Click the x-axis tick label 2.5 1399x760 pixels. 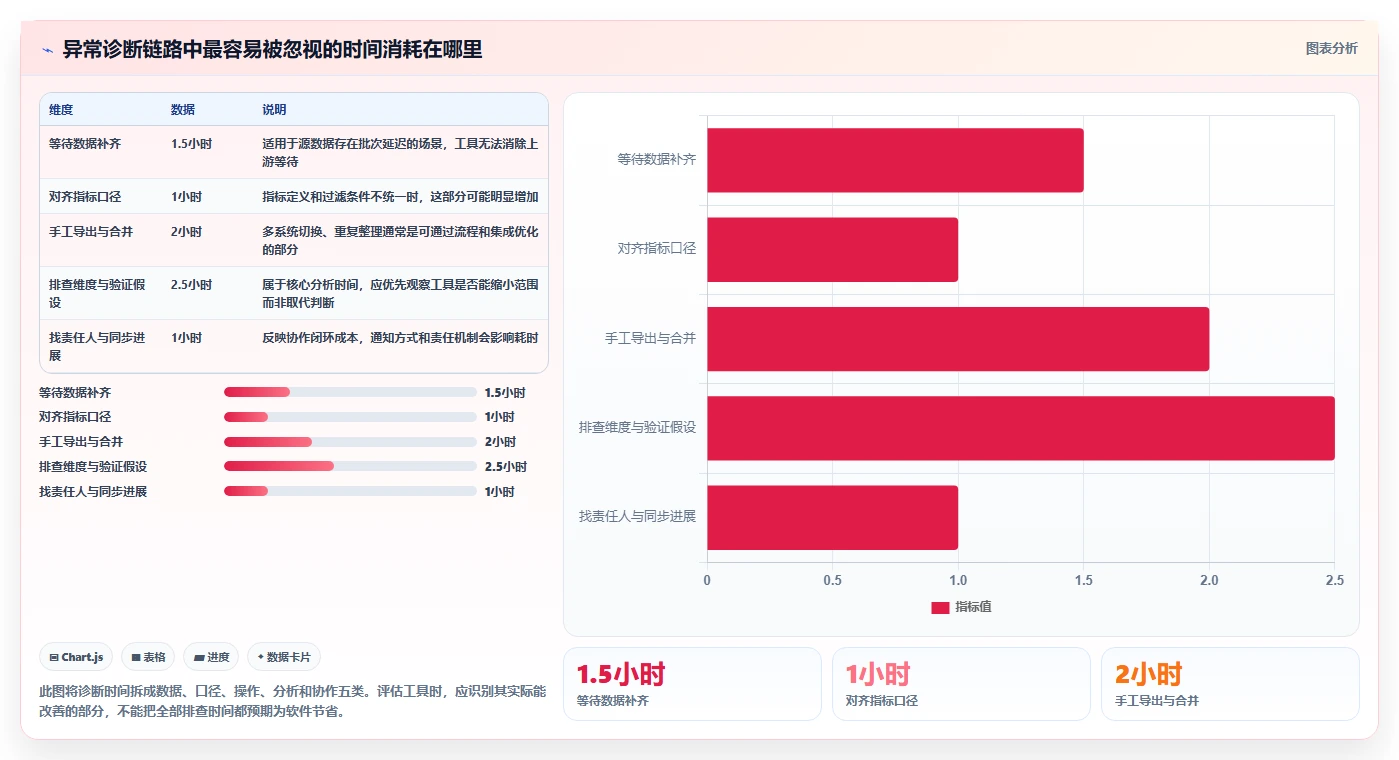click(x=1335, y=580)
